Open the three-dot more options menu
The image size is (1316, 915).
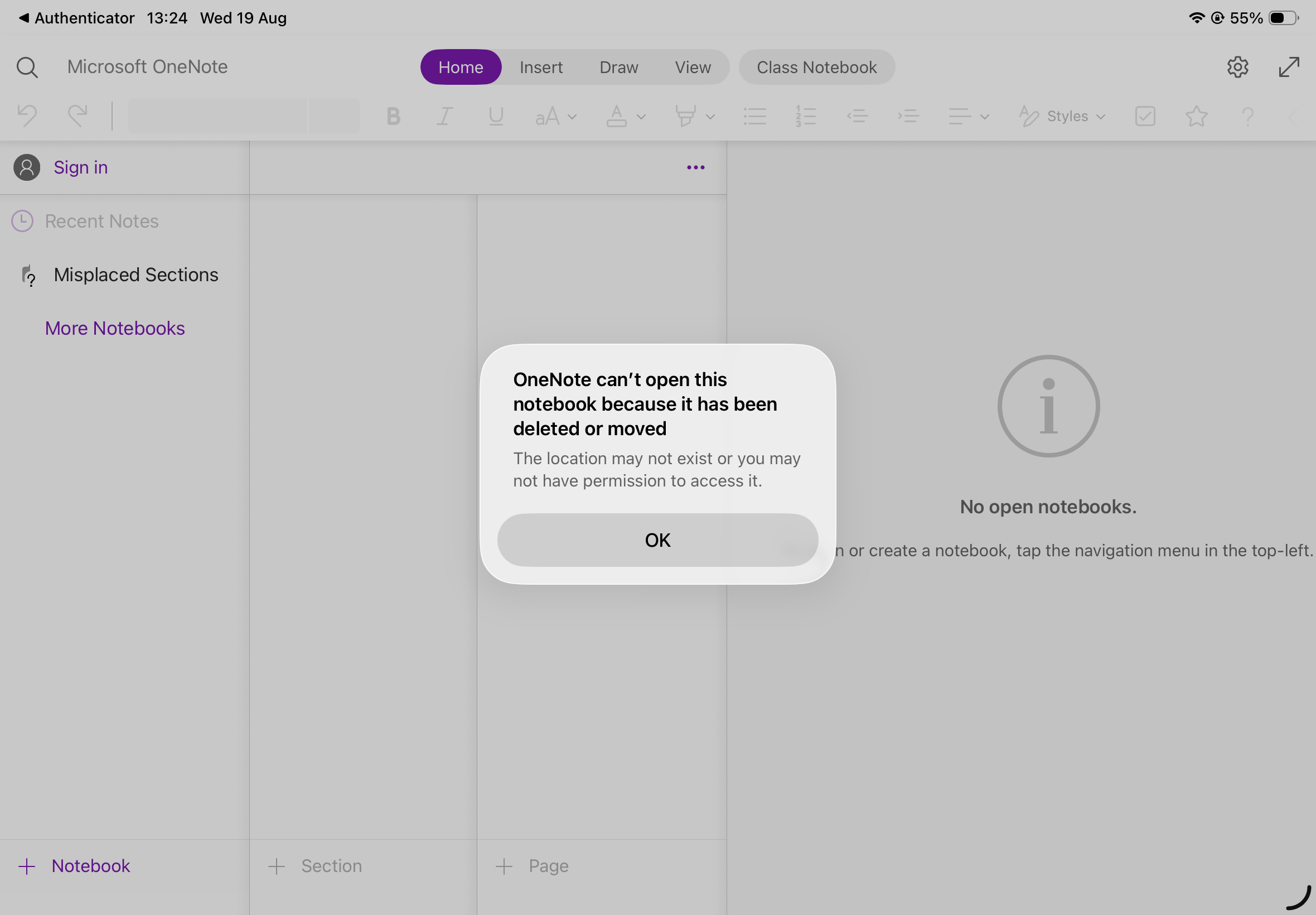(695, 167)
